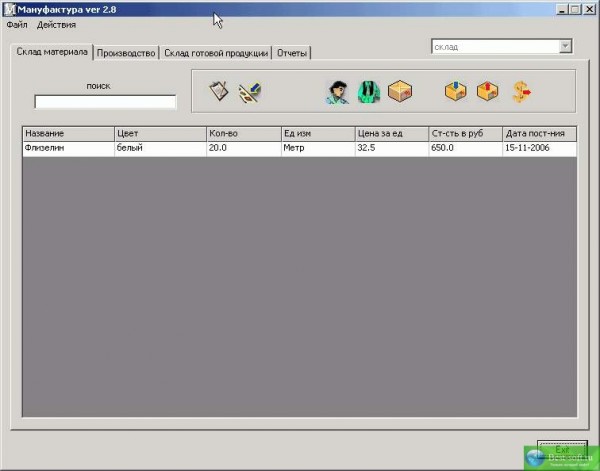Open the Файл menu
This screenshot has height=471, width=600.
16,24
